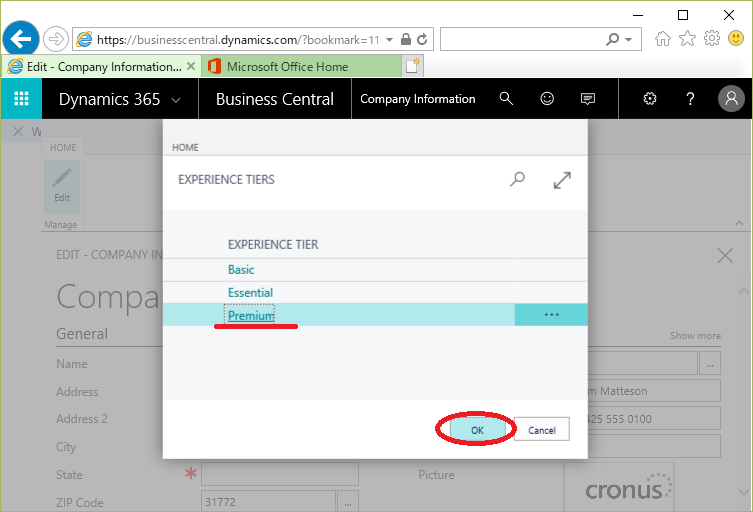Switch to Microsoft Office Home tab
Screen dimensions: 753x512
[301, 66]
